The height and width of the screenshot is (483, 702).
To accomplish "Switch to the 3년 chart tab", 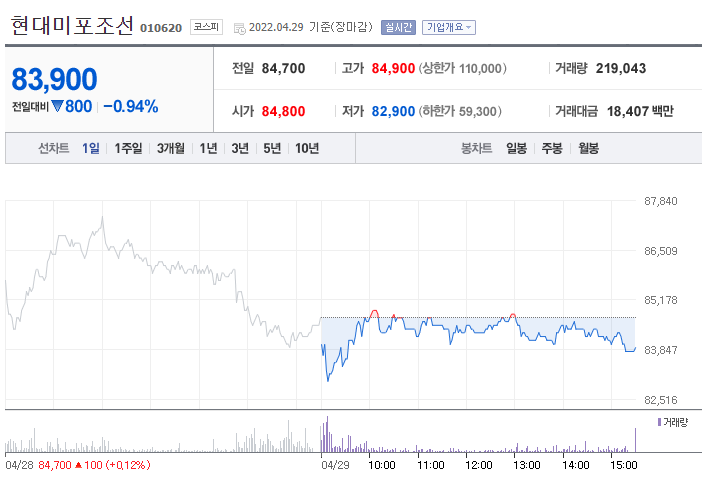I will (240, 148).
